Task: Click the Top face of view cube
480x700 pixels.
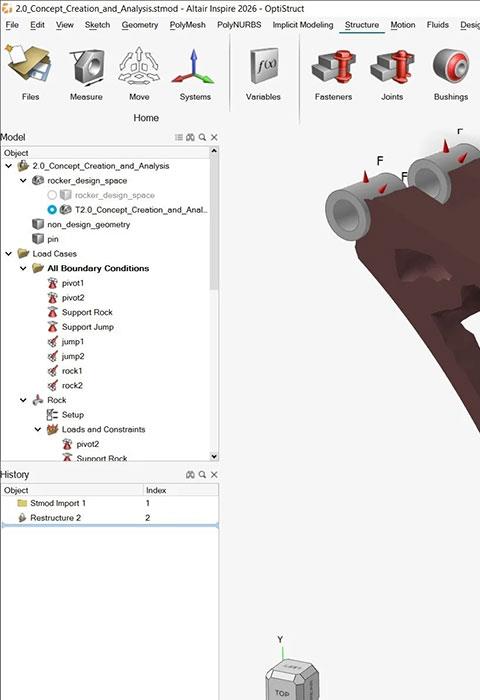Action: tap(282, 692)
